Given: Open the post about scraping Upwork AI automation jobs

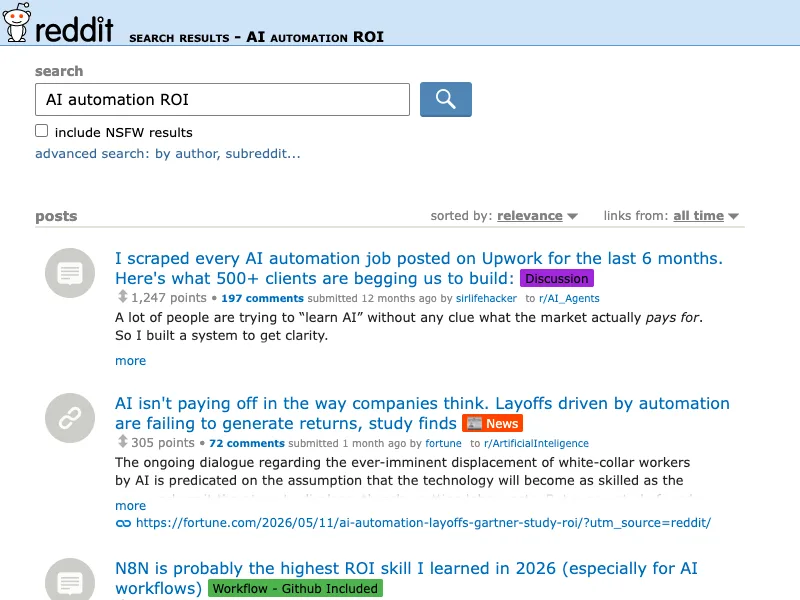Looking at the screenshot, I should [x=418, y=268].
